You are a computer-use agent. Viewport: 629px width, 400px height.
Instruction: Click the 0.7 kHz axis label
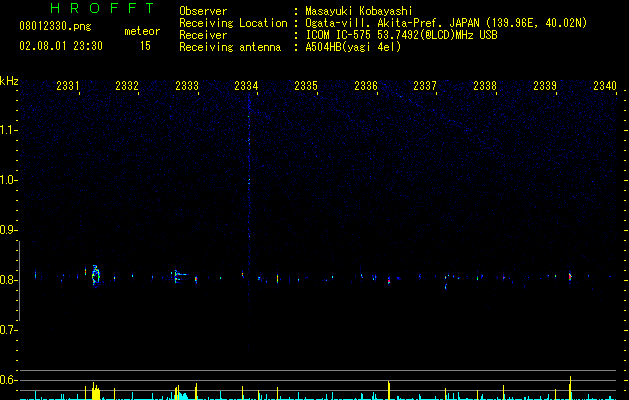(8, 330)
